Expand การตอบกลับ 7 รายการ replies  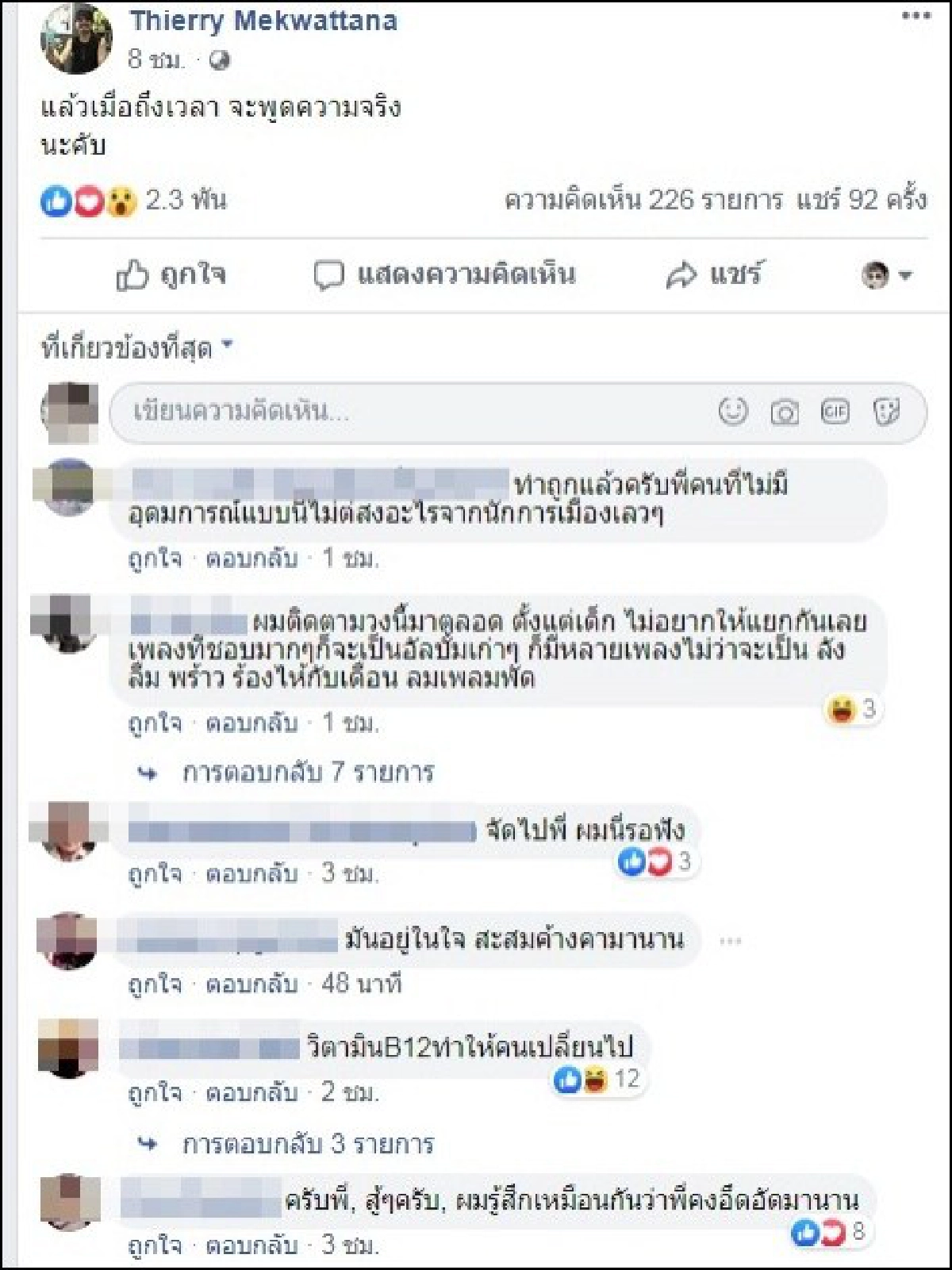coord(308,772)
